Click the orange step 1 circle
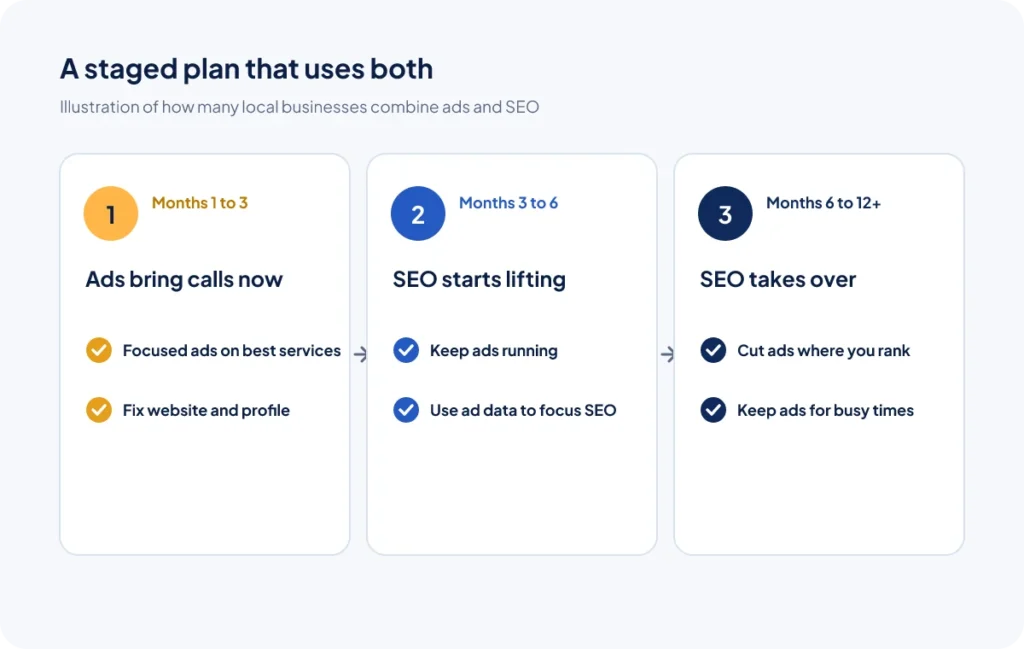This screenshot has height=649, width=1024. coord(111,214)
